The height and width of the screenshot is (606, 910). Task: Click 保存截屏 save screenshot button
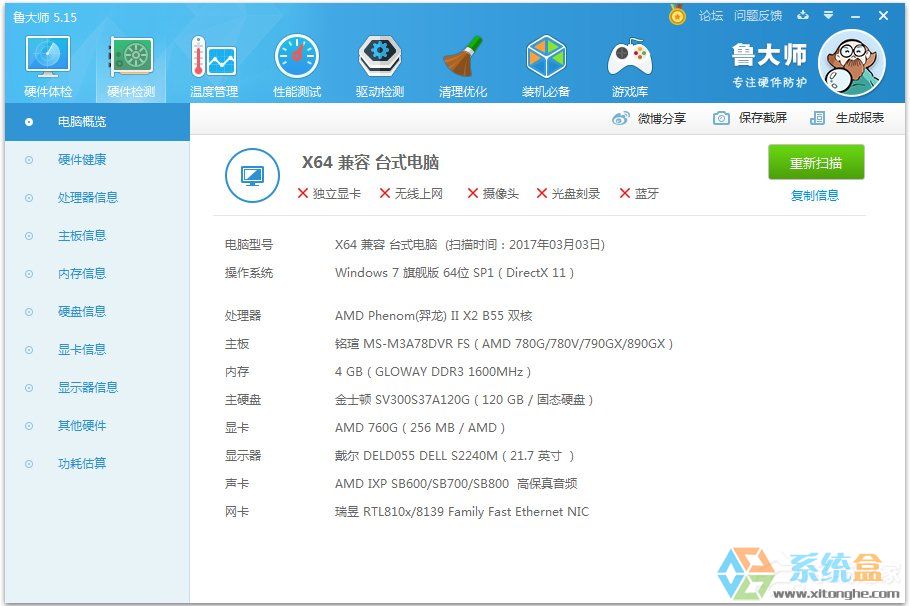tap(750, 118)
